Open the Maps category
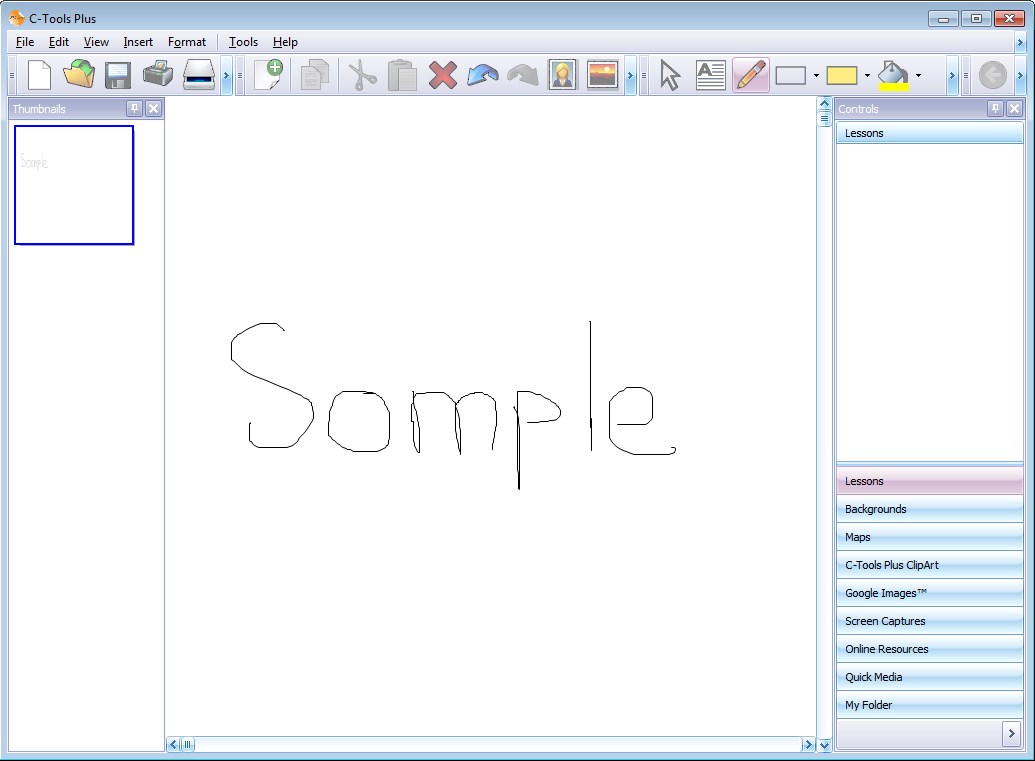 (x=929, y=537)
